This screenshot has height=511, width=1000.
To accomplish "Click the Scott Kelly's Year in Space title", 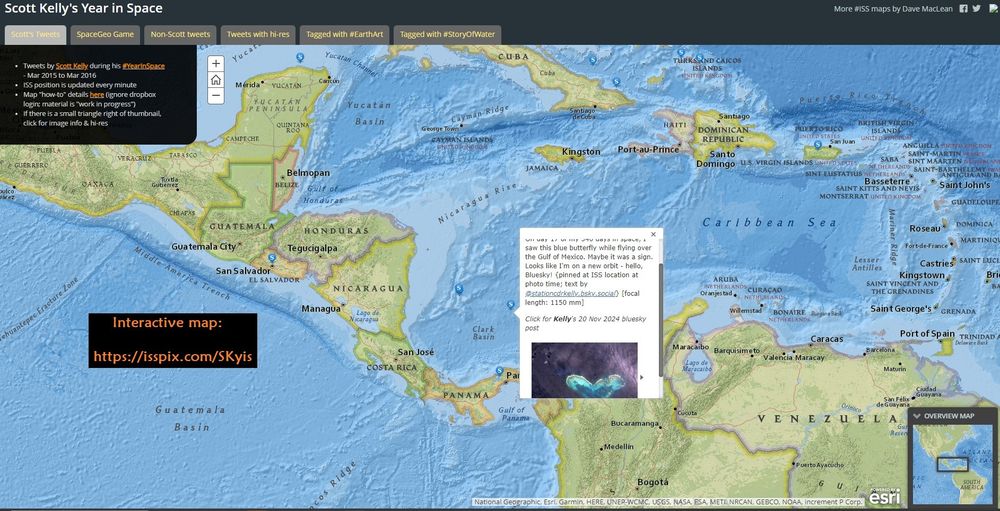I will [84, 9].
